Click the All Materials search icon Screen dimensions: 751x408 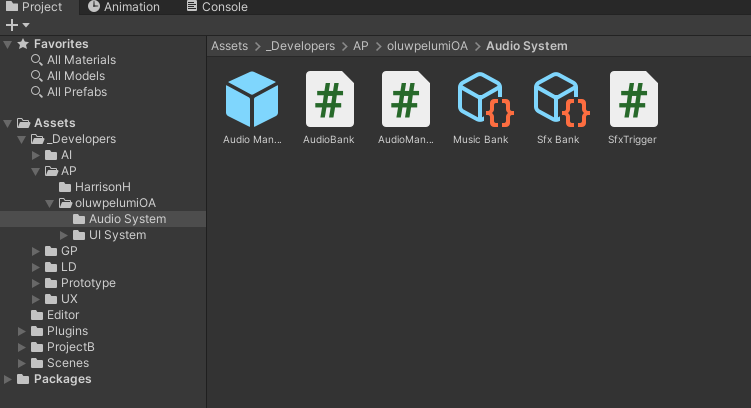click(x=37, y=60)
